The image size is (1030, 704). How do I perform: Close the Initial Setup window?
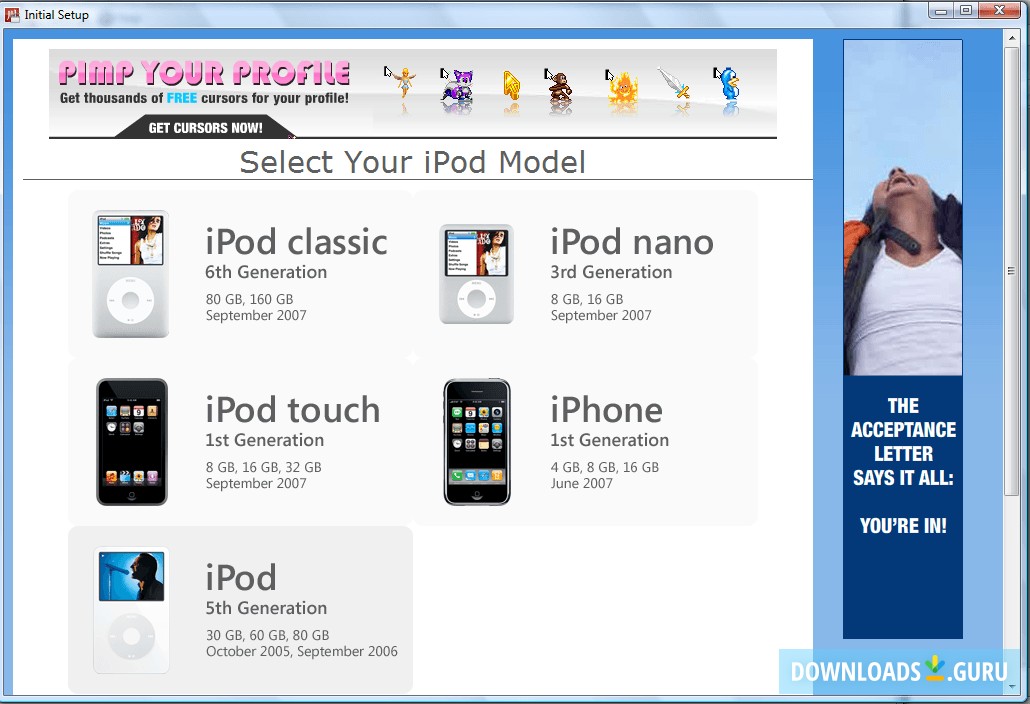(x=999, y=11)
